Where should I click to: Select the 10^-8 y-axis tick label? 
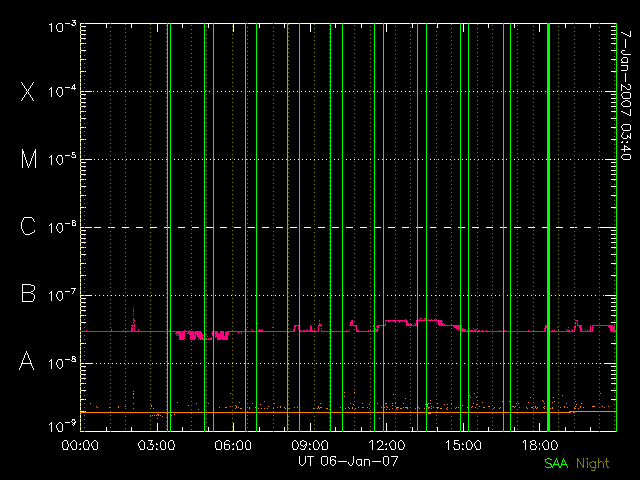(x=62, y=363)
